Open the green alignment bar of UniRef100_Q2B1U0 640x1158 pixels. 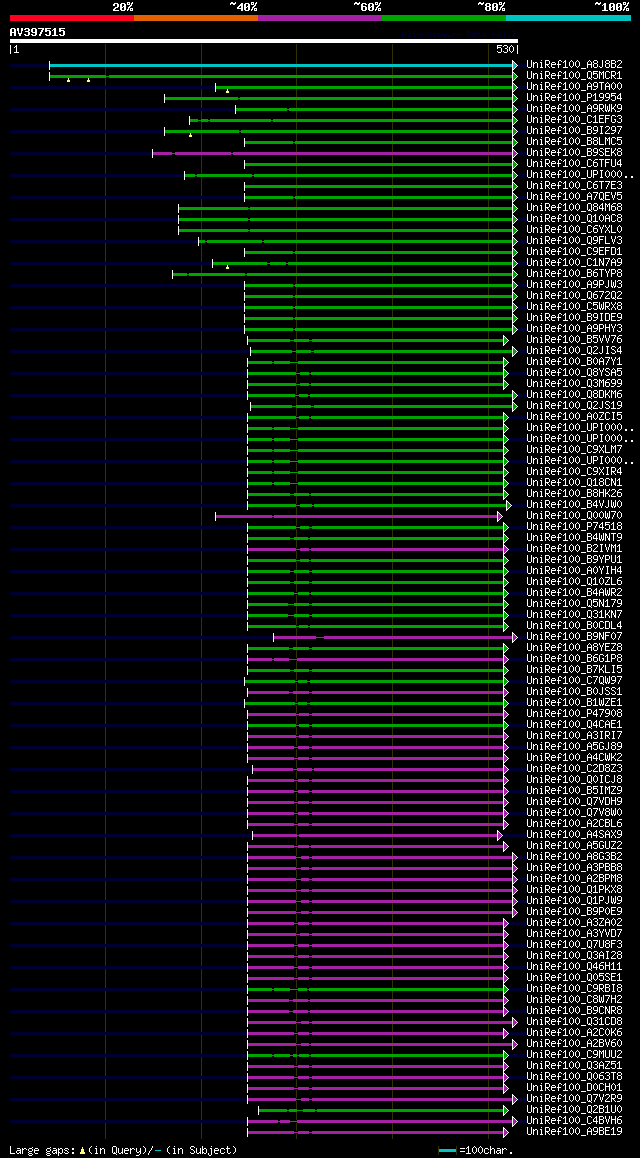383,1110
